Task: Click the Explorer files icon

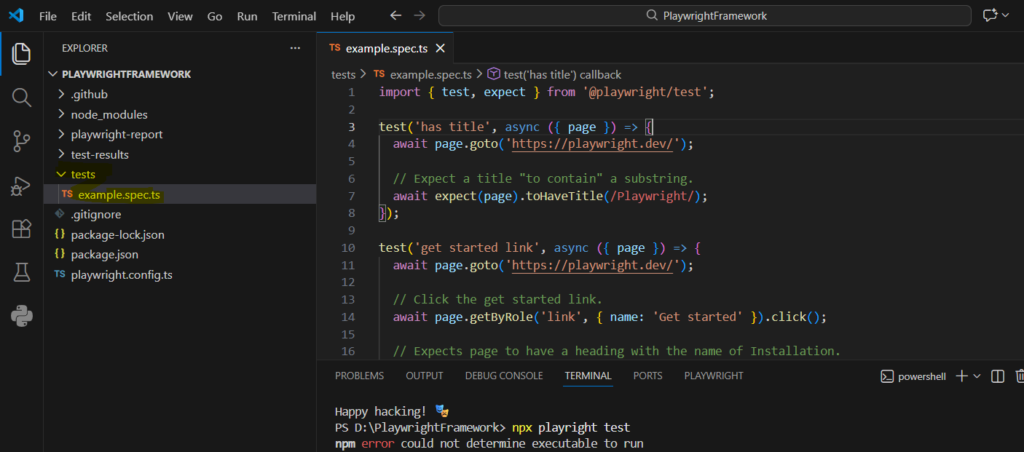Action: click(x=21, y=54)
